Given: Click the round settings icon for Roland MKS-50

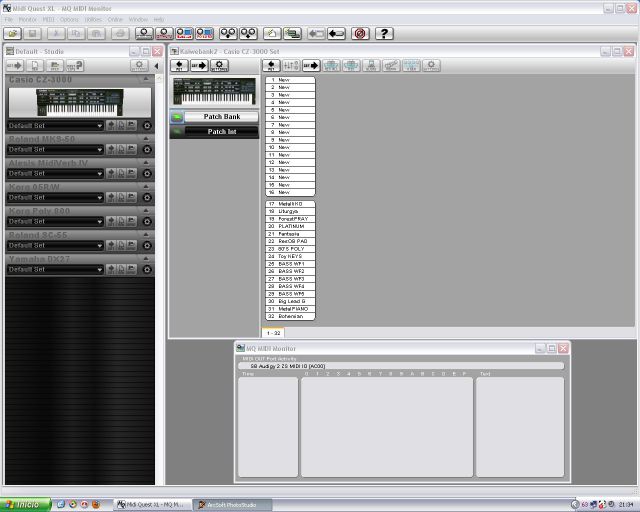Looking at the screenshot, I should 147,149.
